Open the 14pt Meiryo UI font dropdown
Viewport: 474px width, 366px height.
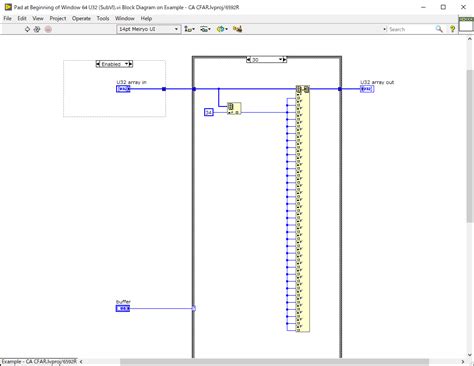(148, 29)
